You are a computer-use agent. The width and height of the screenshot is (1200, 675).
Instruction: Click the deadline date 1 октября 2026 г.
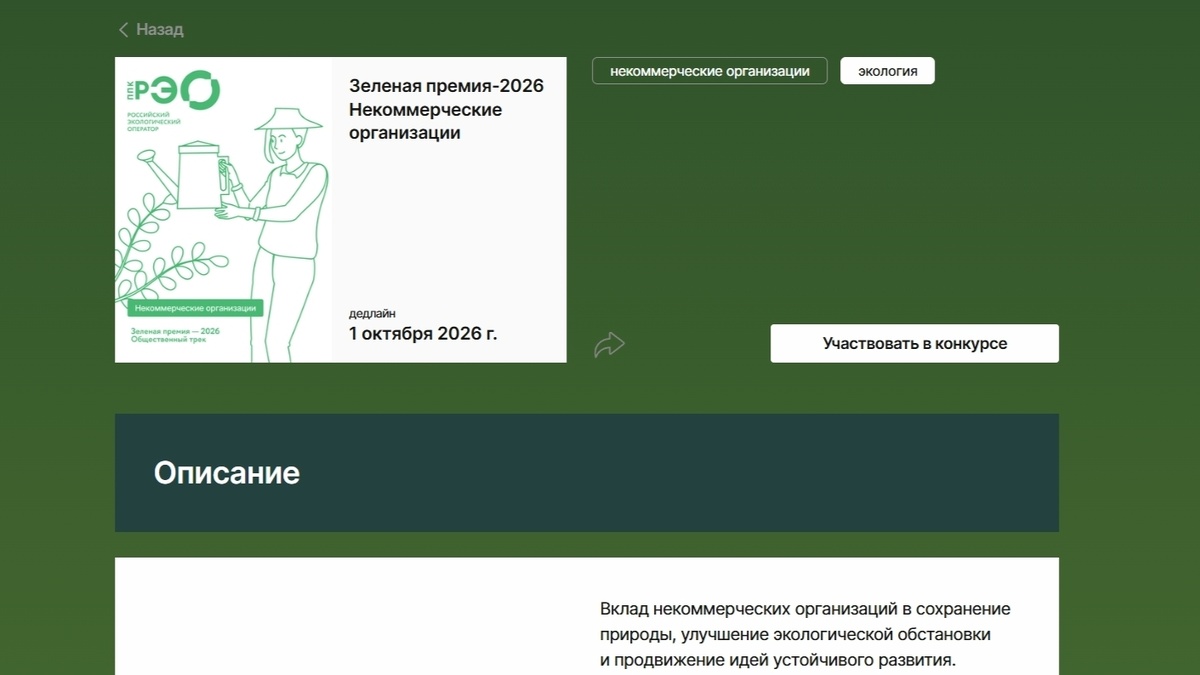point(423,333)
